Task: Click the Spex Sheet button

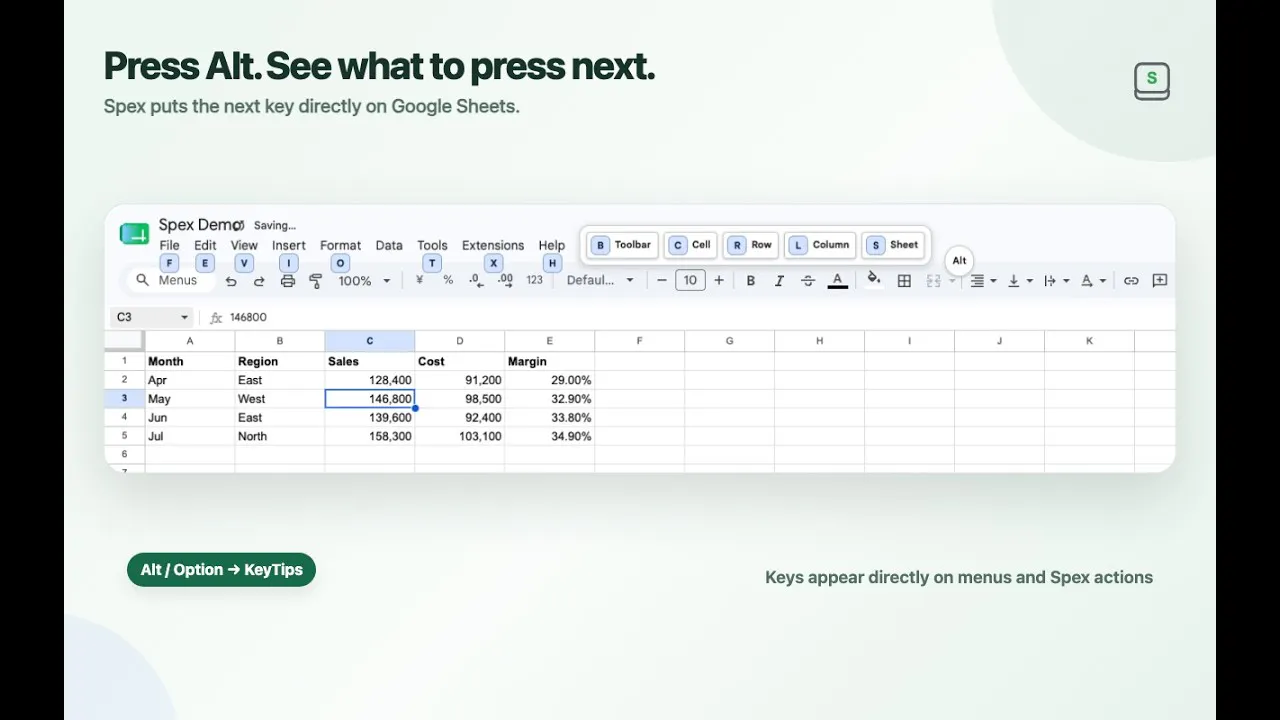Action: click(x=893, y=245)
